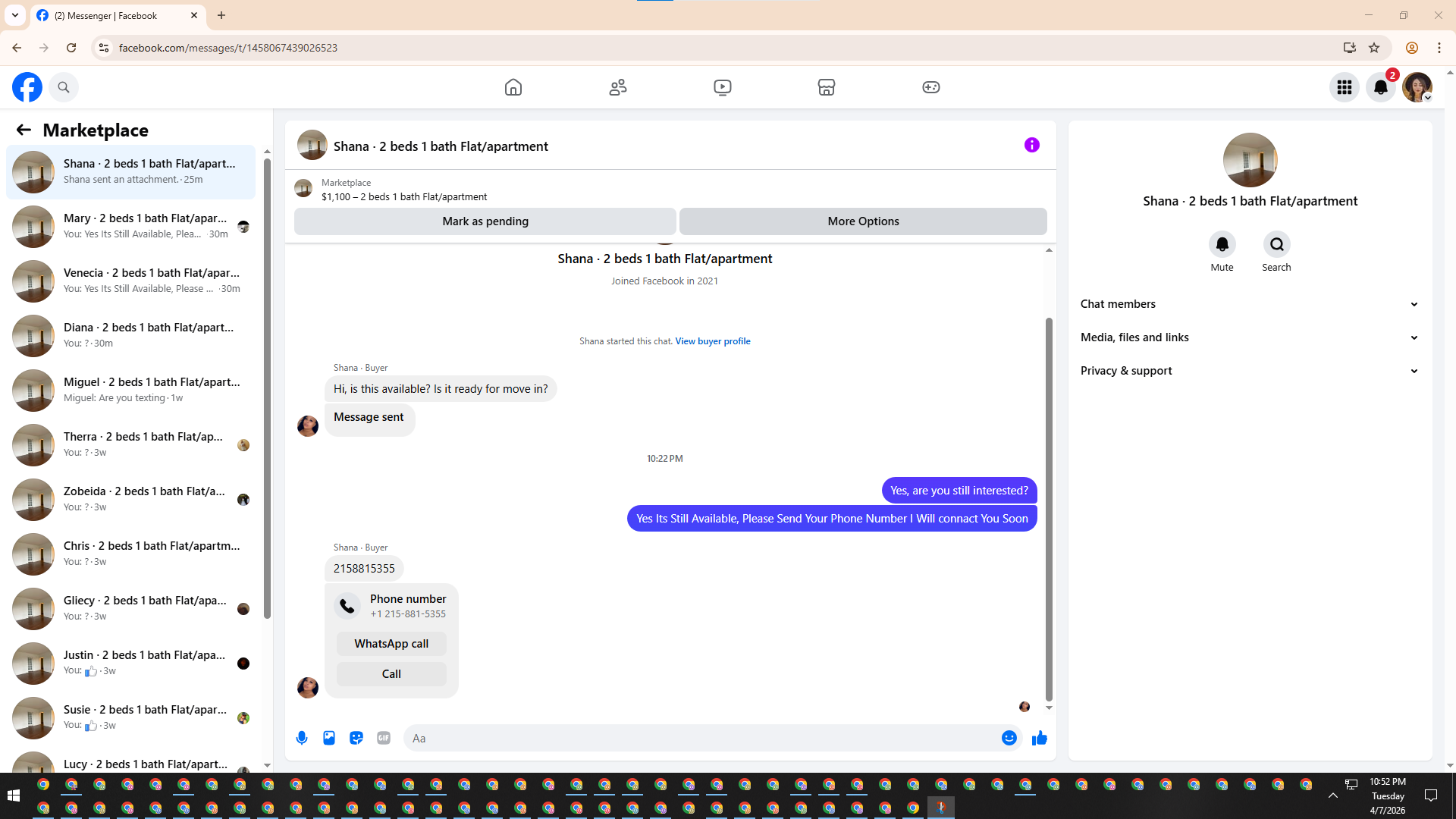Open Susie's apartment chat
Viewport: 1456px width, 819px height.
[x=131, y=718]
